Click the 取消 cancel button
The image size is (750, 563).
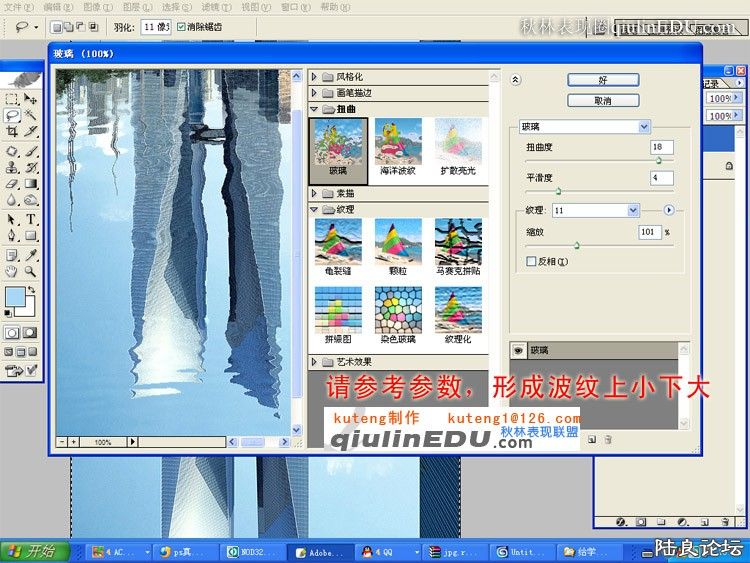[x=602, y=100]
